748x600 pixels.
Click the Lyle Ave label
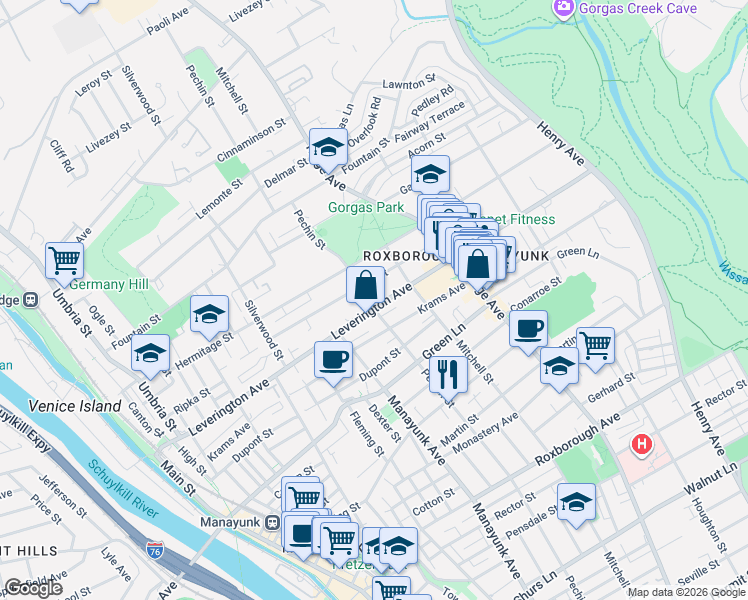pos(116,564)
